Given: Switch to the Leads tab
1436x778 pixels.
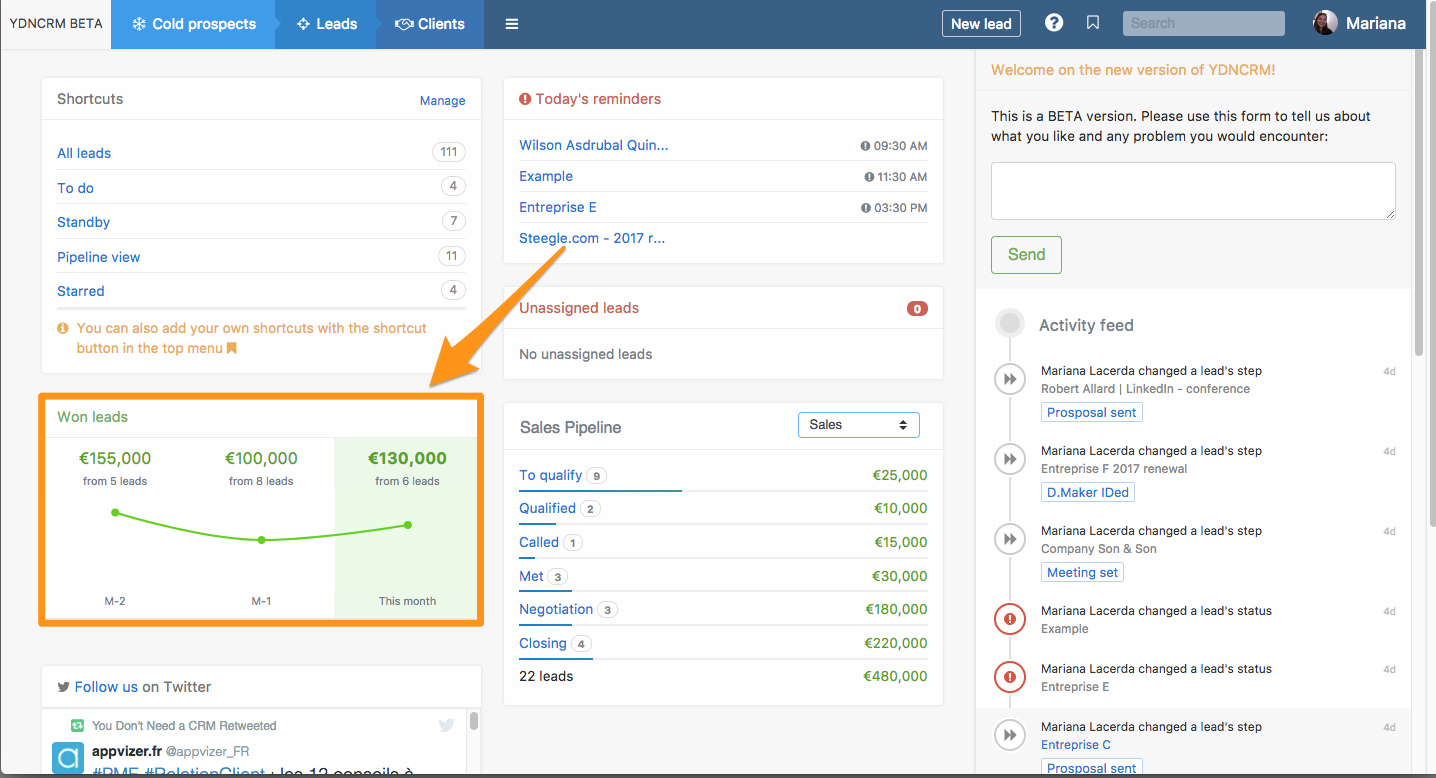Looking at the screenshot, I should [327, 24].
